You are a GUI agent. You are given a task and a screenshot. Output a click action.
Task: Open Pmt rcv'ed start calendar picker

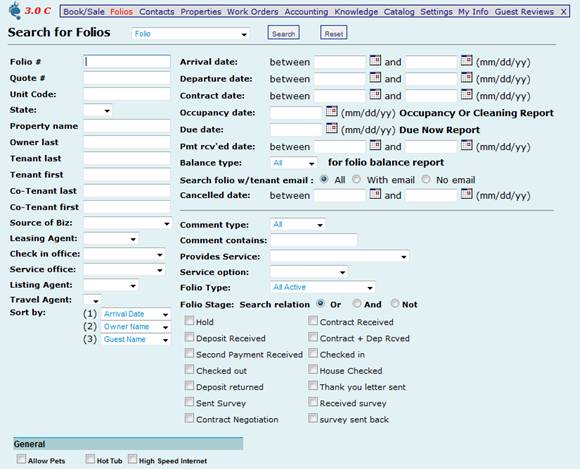375,145
